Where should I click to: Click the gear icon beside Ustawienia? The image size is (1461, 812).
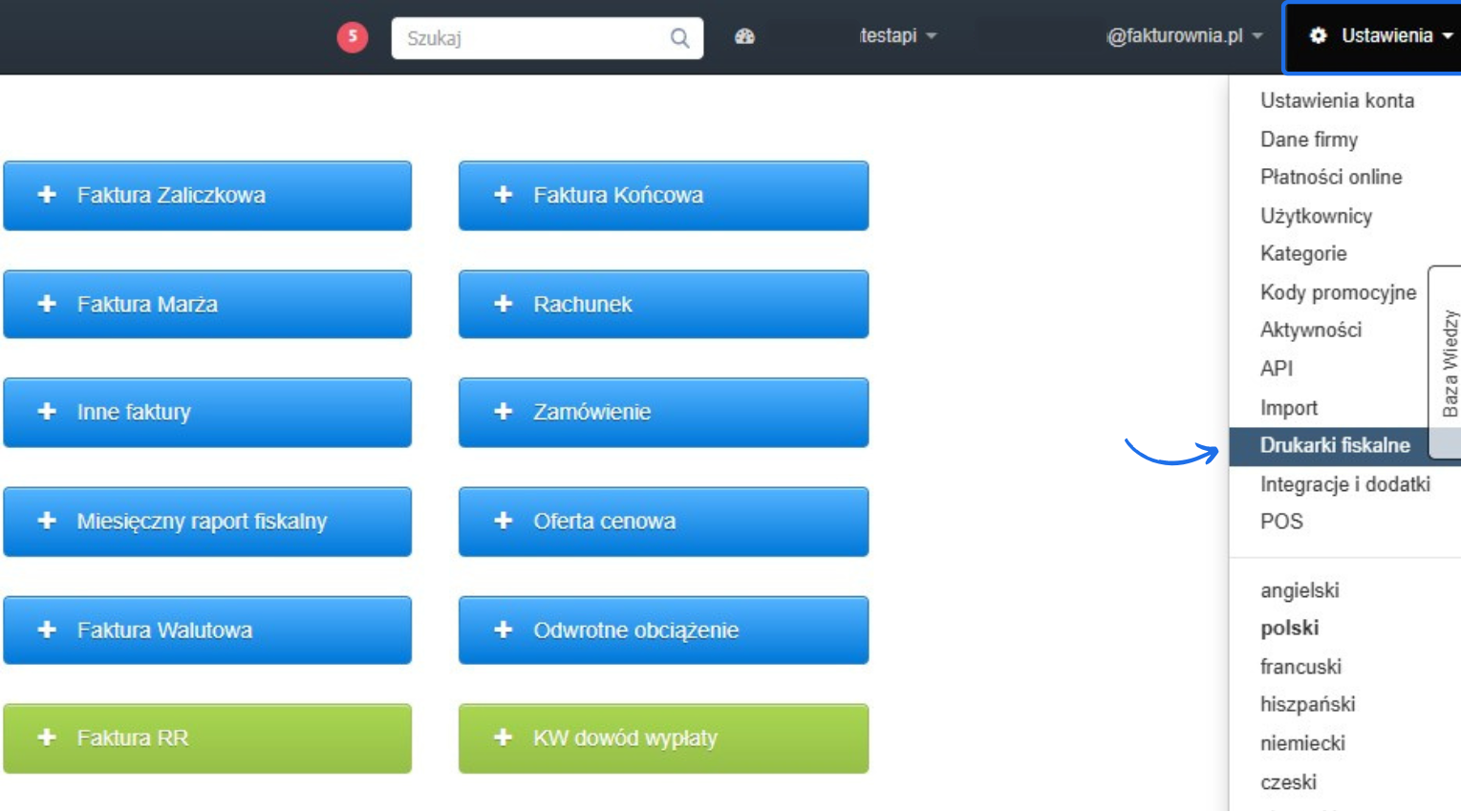tap(1318, 35)
